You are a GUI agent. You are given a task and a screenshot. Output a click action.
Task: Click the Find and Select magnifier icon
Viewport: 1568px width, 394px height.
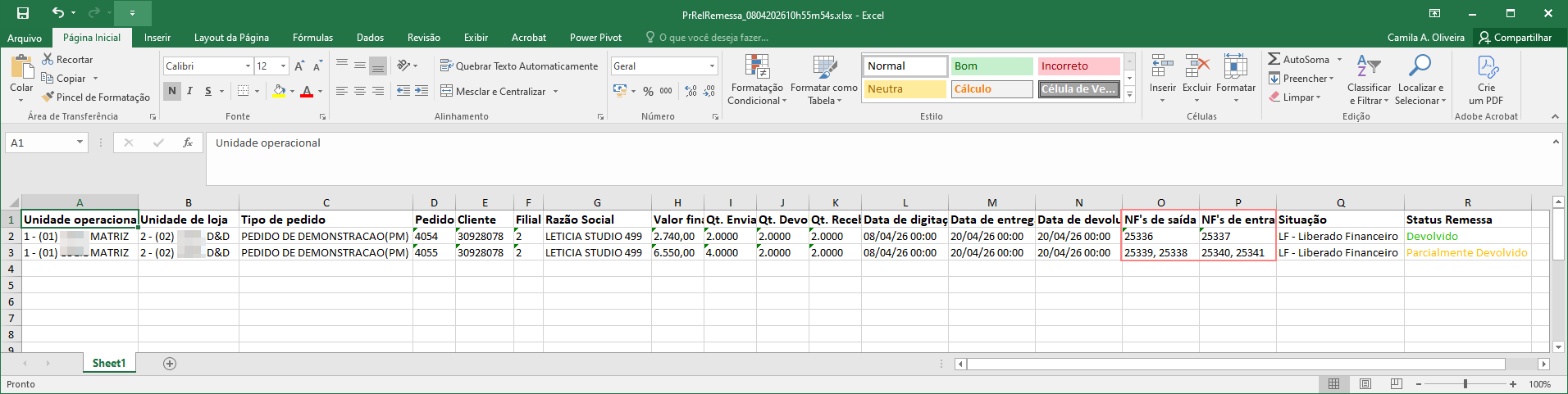[1420, 66]
